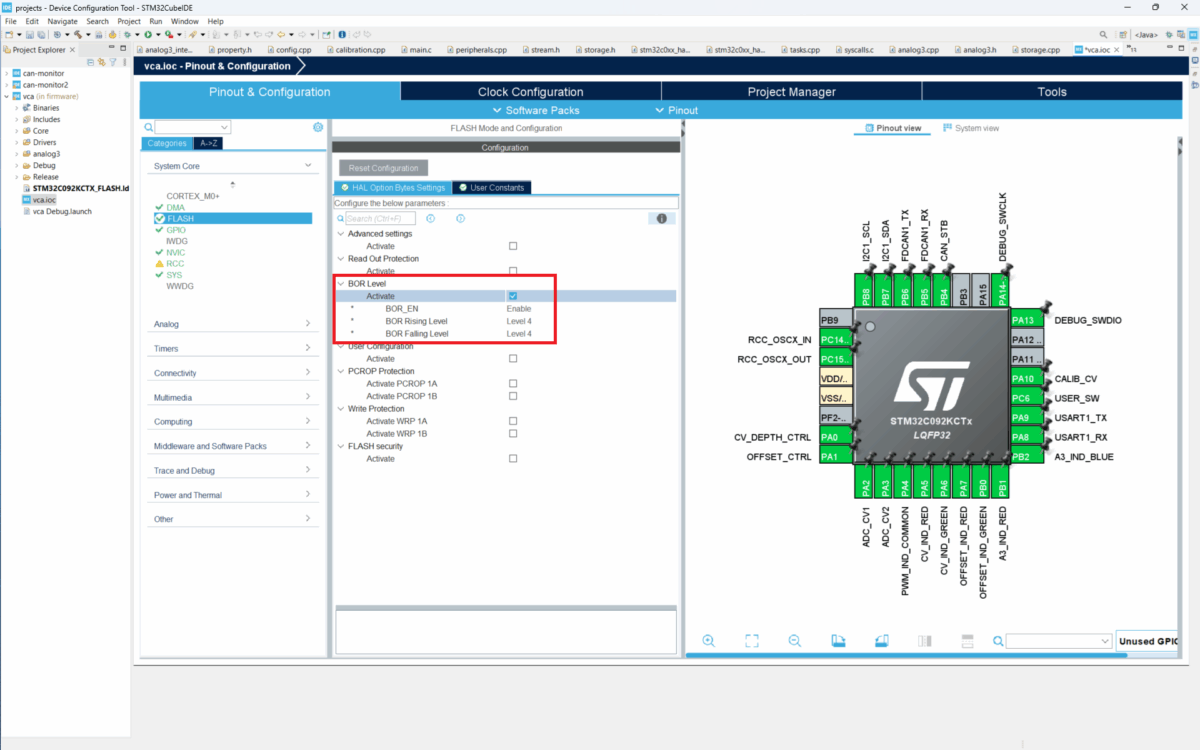1200x750 pixels.
Task: Click the toolbar search magnifier icon
Action: [1103, 34]
